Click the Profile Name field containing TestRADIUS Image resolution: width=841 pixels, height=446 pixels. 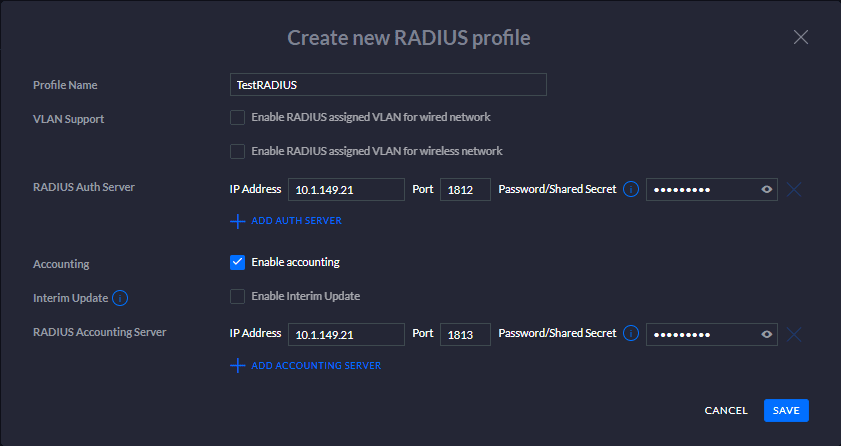tap(388, 85)
